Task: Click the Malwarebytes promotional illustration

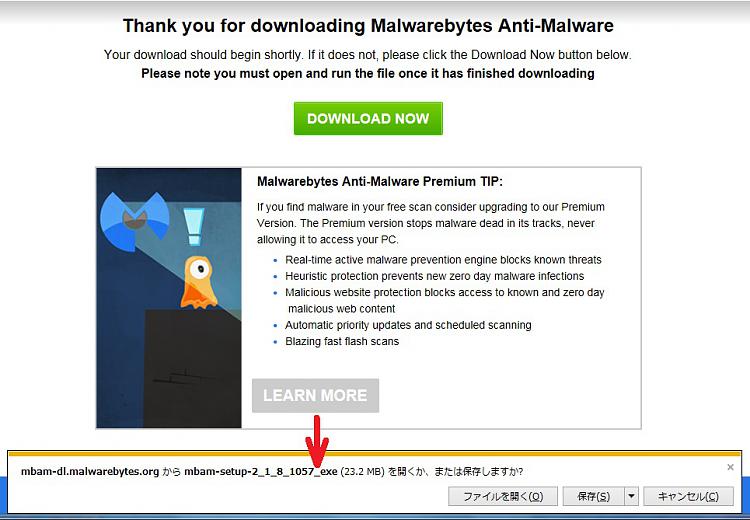Action: coord(169,298)
